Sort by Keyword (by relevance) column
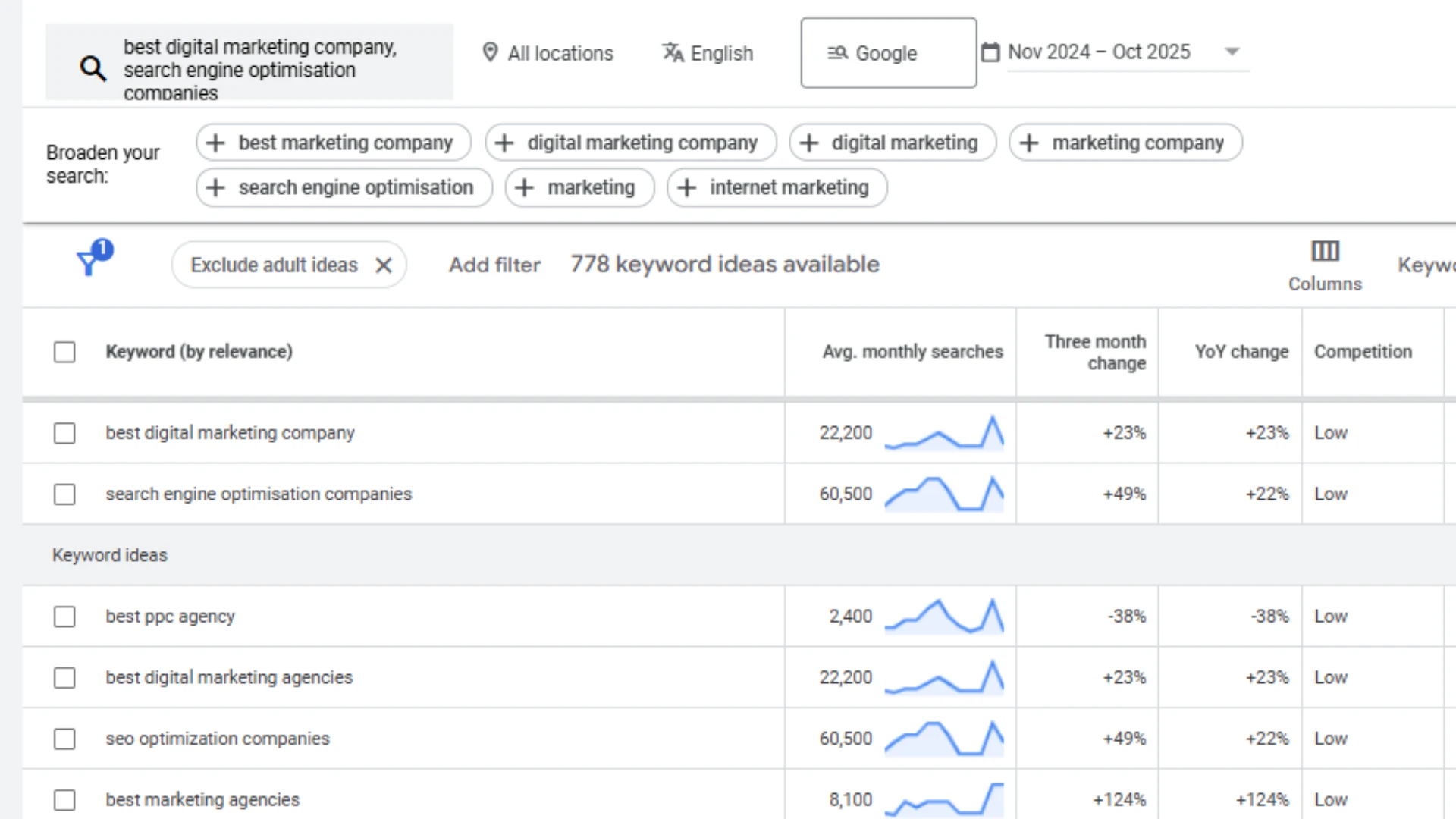The width and height of the screenshot is (1456, 819). tap(199, 352)
